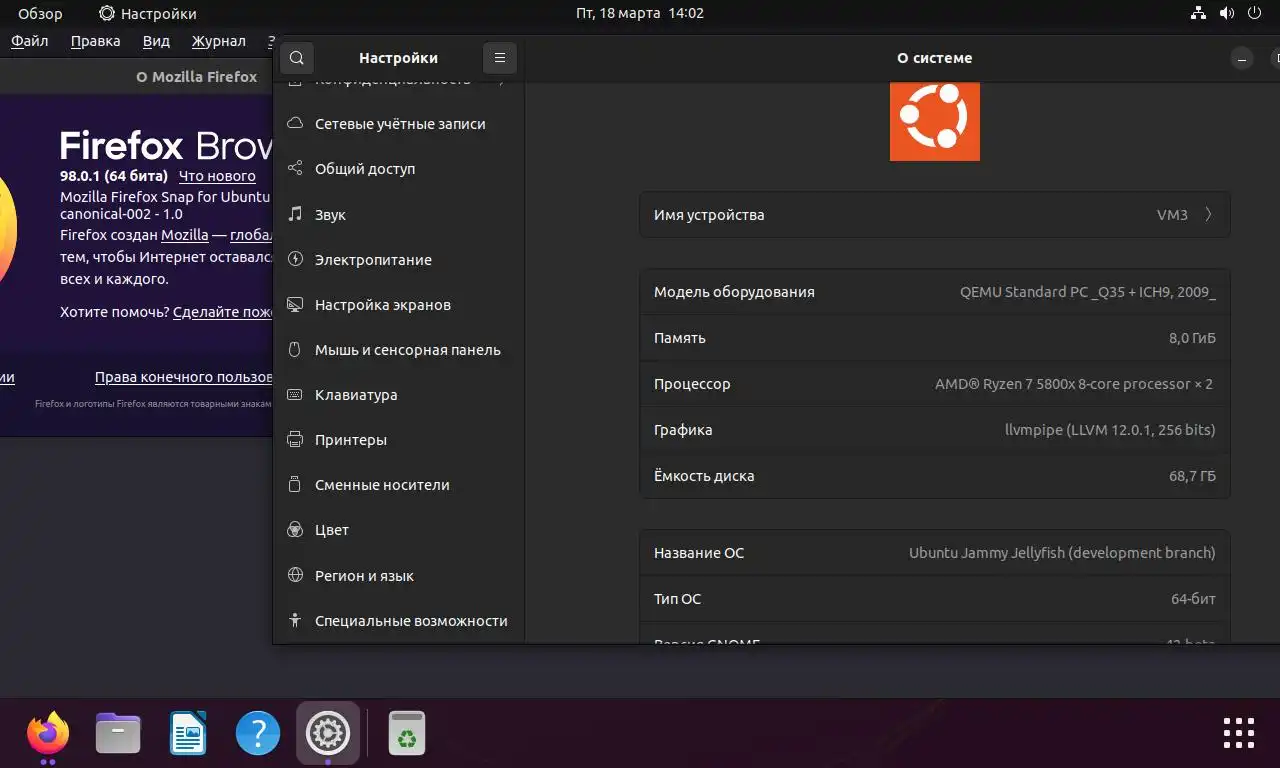This screenshot has height=768, width=1280.
Task: Open the Trash from the dock
Action: pyautogui.click(x=407, y=734)
